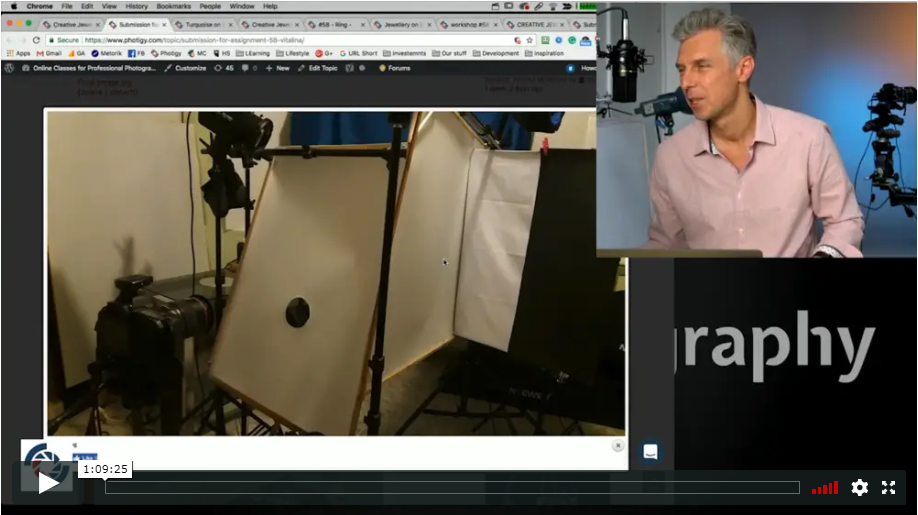Switch to the Turquoise on tab
Viewport: 918px width, 515px height.
click(x=203, y=25)
